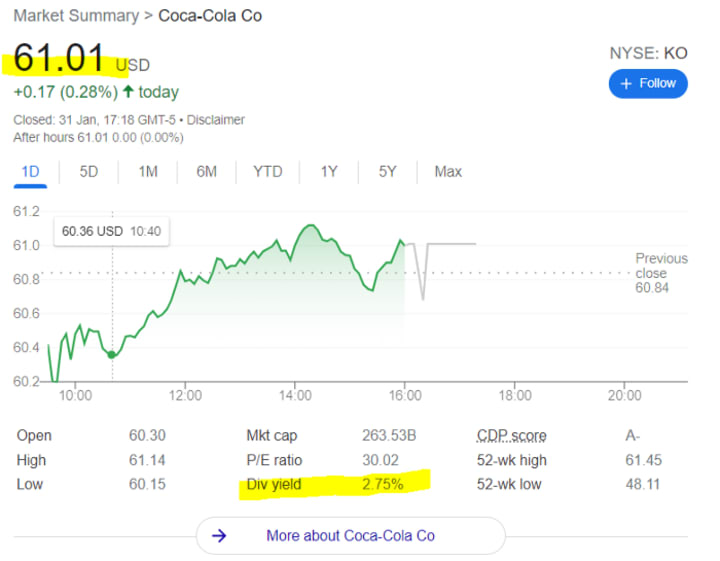The image size is (720, 561).
Task: Click the green data point at 10:40
Action: [x=112, y=354]
